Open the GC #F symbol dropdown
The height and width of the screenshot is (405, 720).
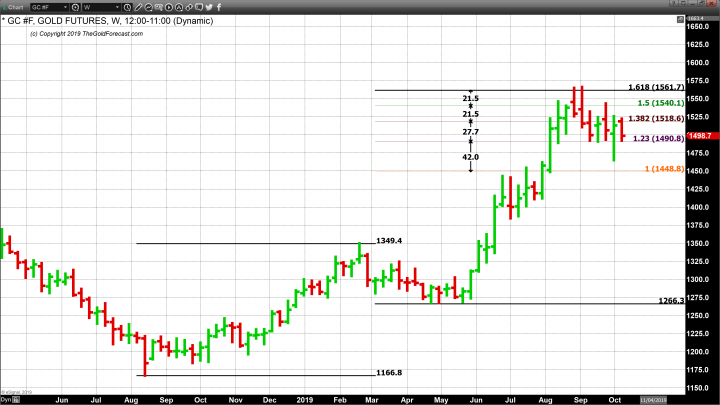tap(65, 7)
